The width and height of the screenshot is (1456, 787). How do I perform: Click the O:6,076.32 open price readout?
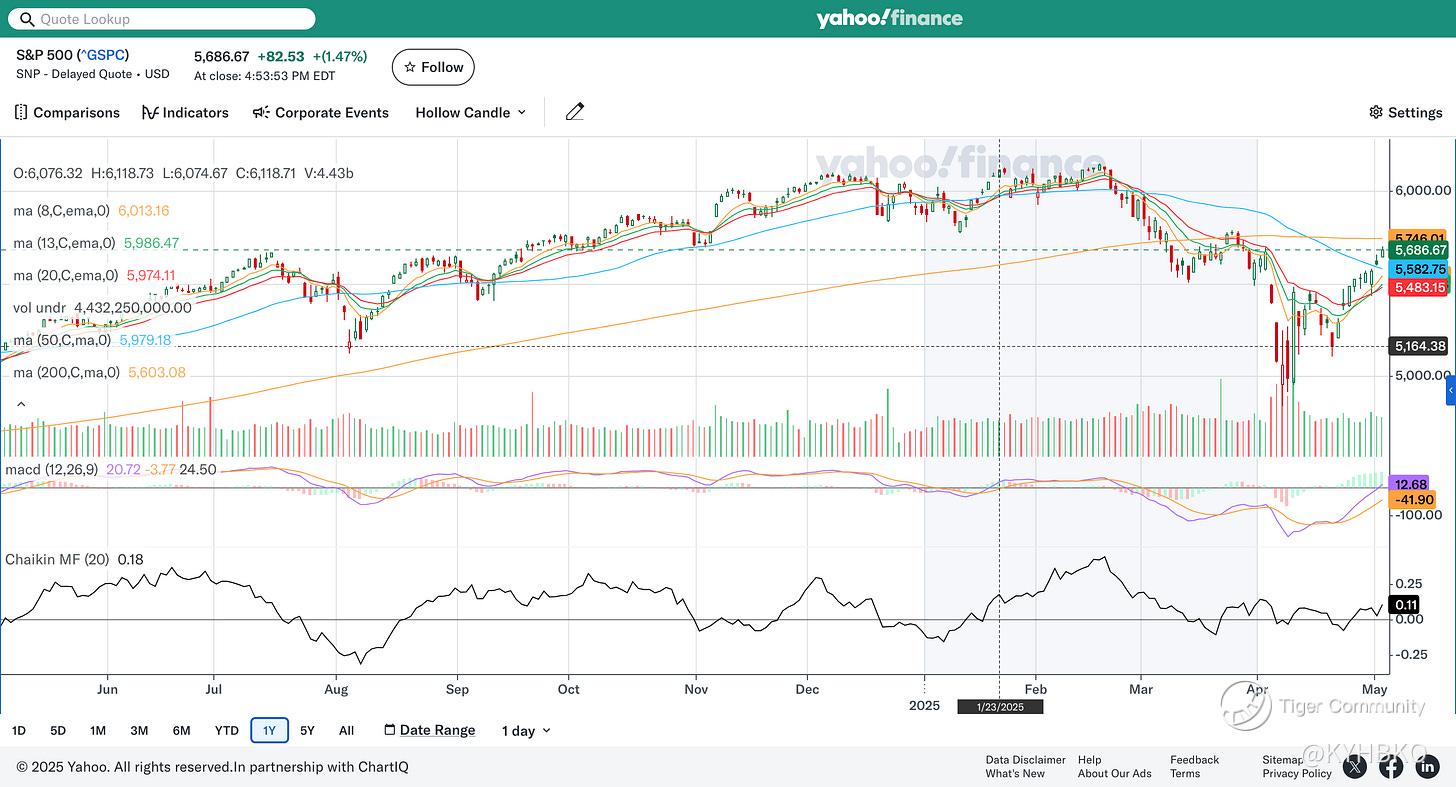[x=46, y=173]
